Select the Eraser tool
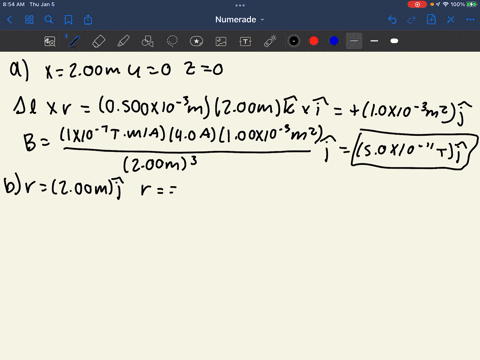Screen dimensions: 480x360 98,41
